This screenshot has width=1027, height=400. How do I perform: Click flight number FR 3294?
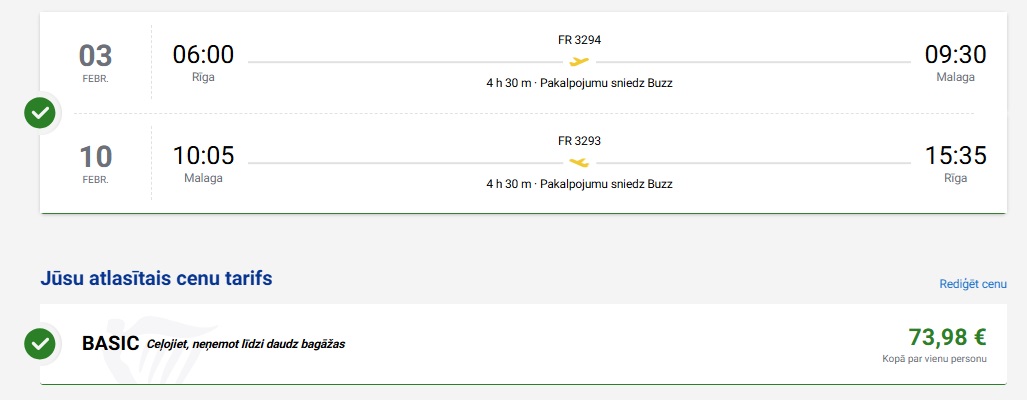point(579,40)
